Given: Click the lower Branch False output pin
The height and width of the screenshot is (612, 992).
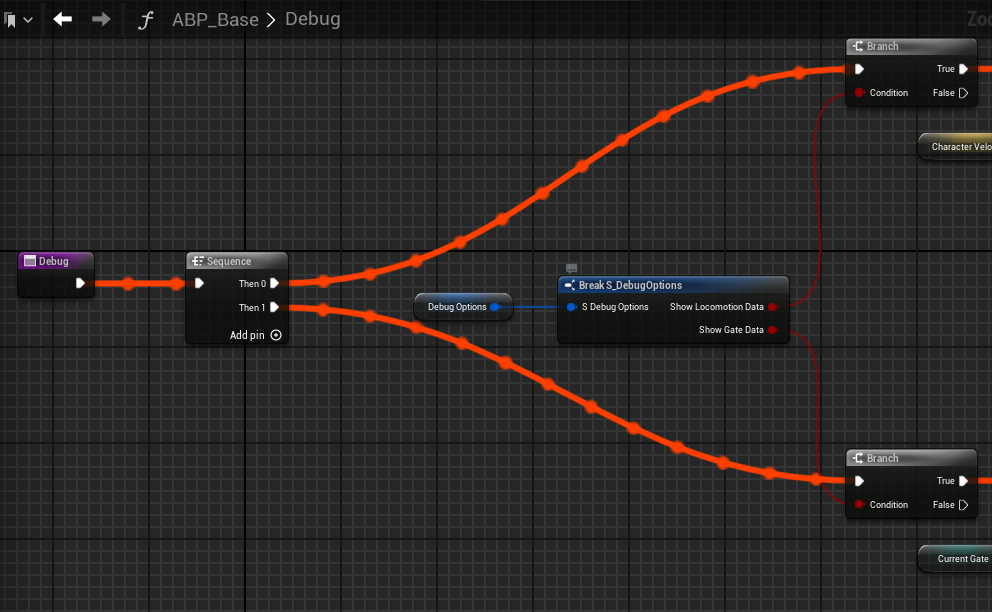Looking at the screenshot, I should (x=964, y=505).
